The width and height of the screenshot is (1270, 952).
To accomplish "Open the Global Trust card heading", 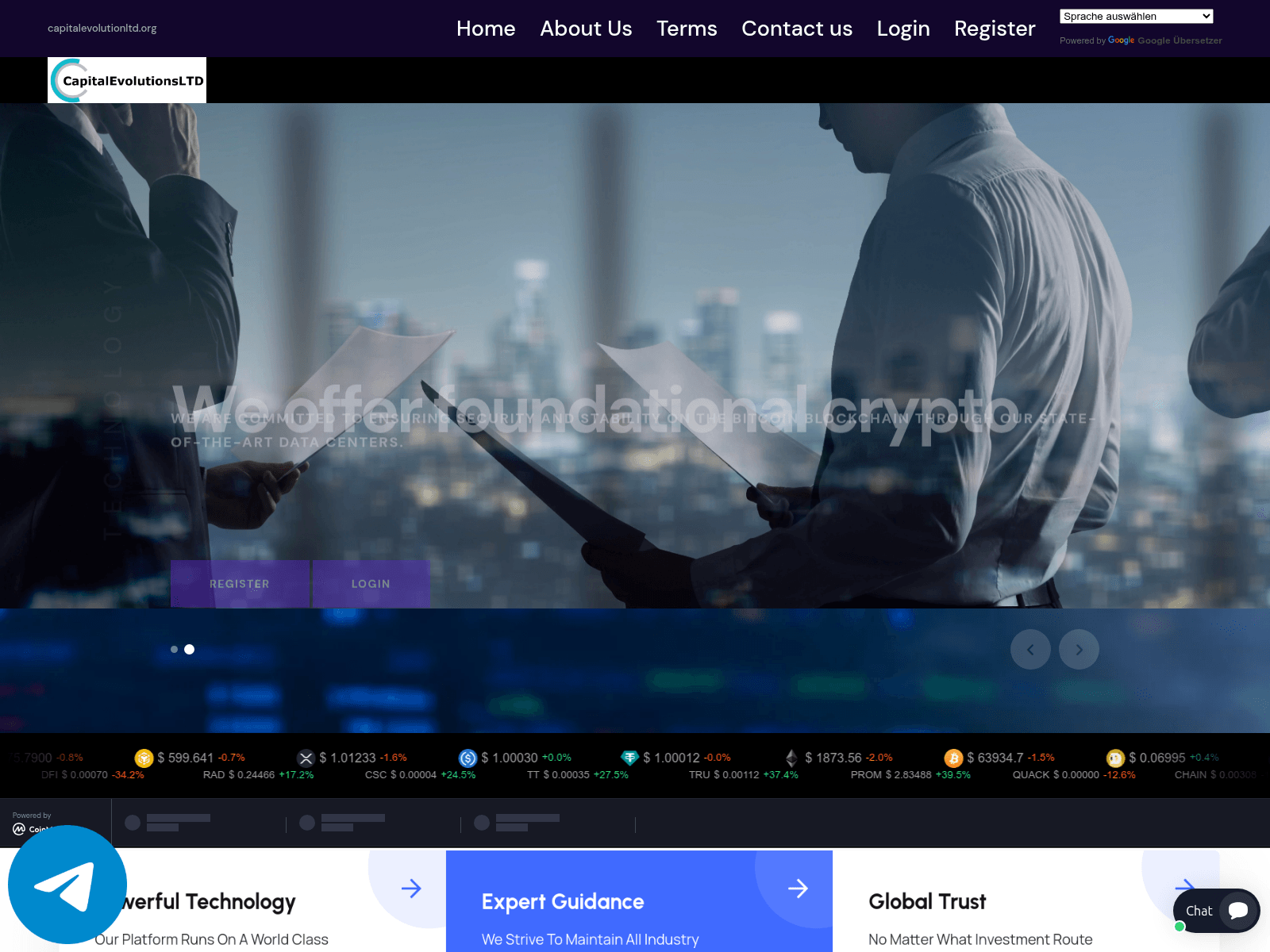I will [x=927, y=902].
